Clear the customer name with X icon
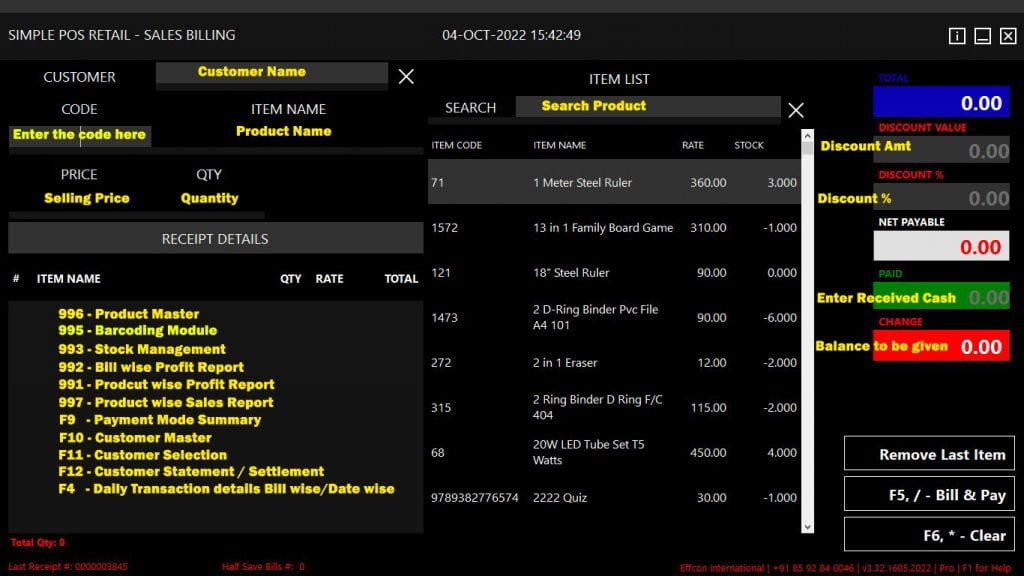Screen dimensions: 1024x576 406,76
